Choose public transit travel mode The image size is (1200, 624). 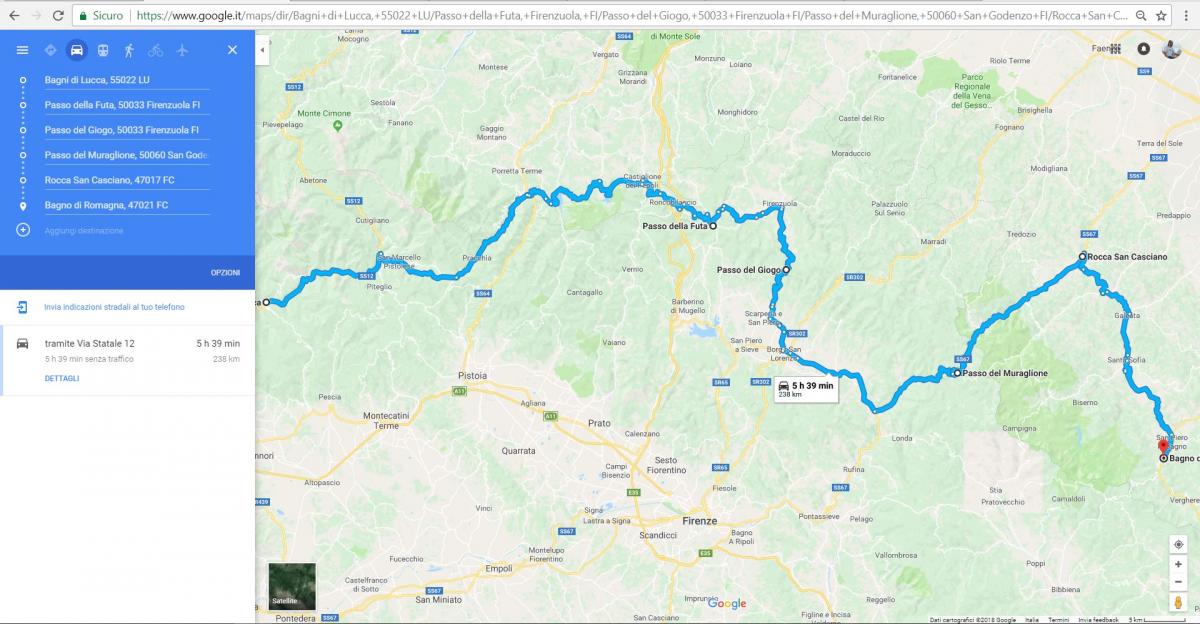[x=103, y=50]
